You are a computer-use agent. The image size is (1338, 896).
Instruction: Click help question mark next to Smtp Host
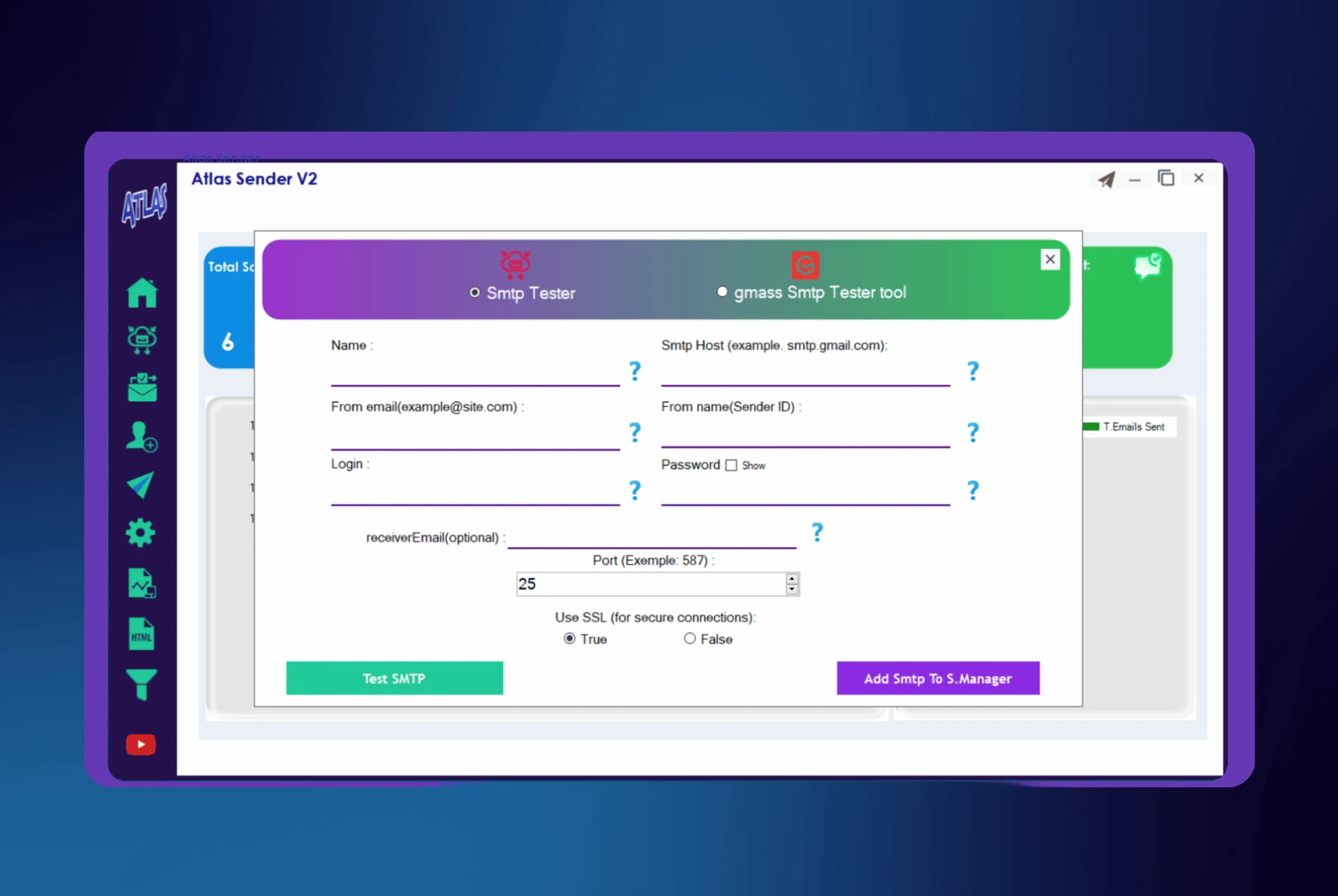click(973, 371)
